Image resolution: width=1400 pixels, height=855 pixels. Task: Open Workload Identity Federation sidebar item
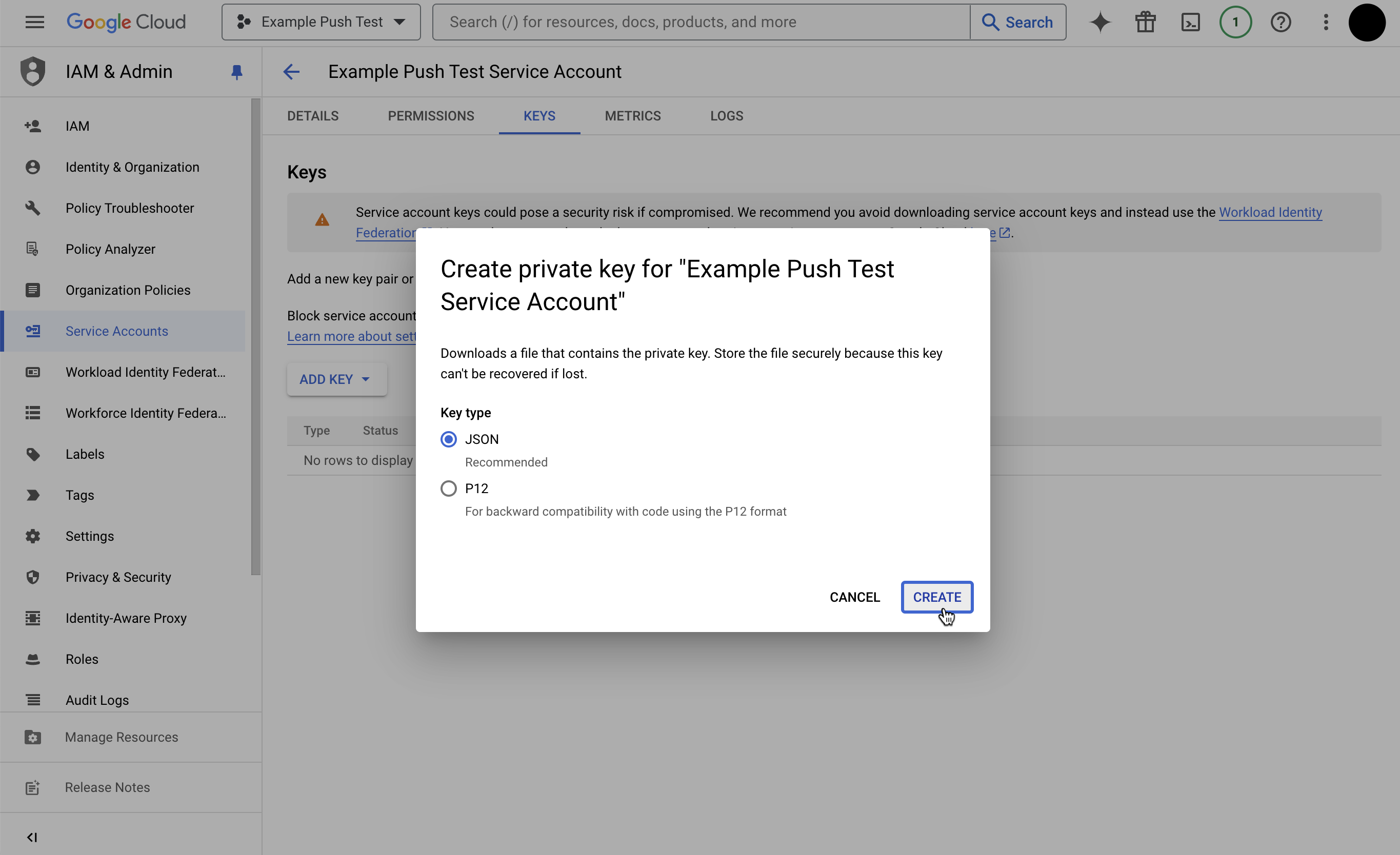(123, 372)
